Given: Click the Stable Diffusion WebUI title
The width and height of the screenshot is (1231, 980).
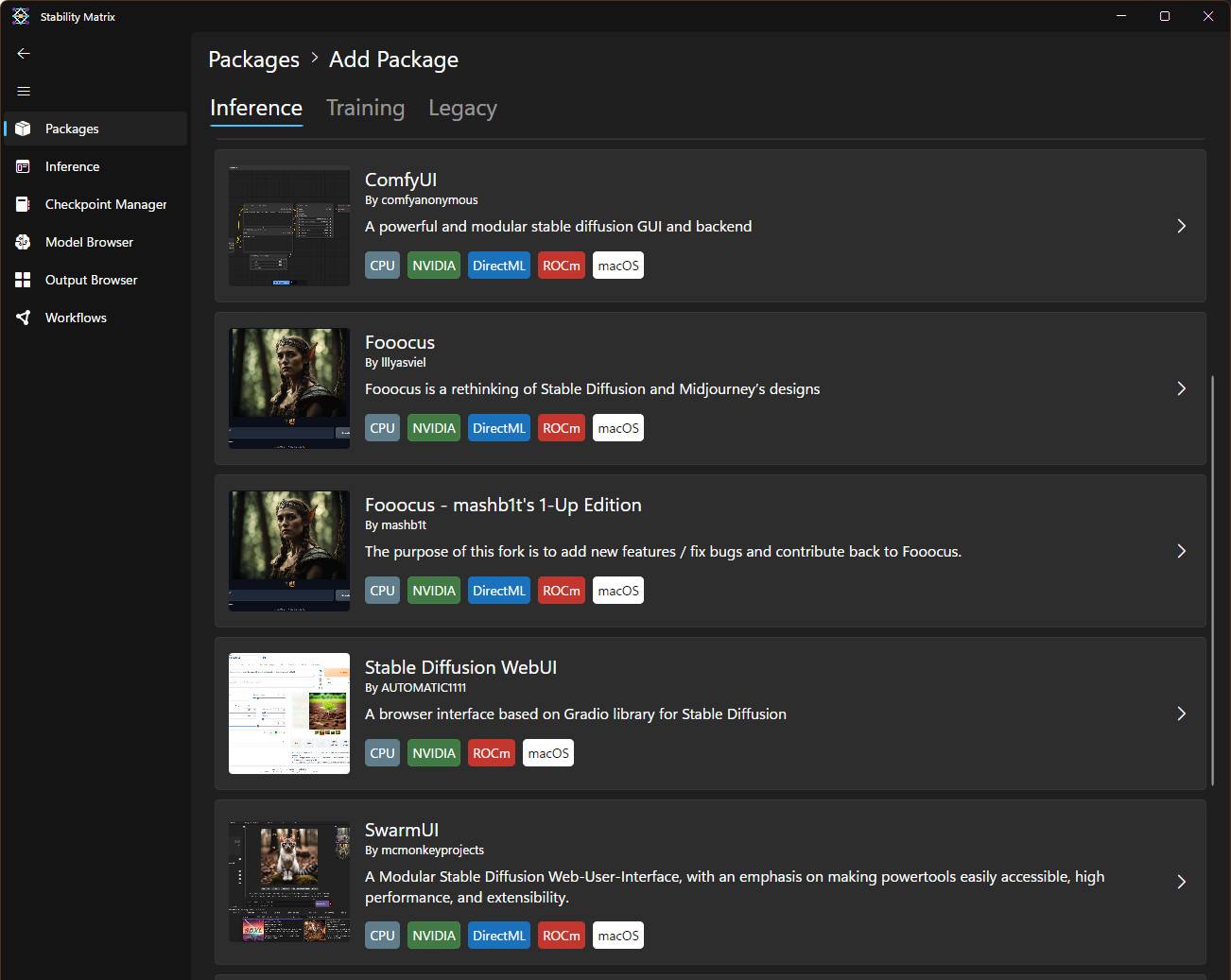Looking at the screenshot, I should point(460,667).
